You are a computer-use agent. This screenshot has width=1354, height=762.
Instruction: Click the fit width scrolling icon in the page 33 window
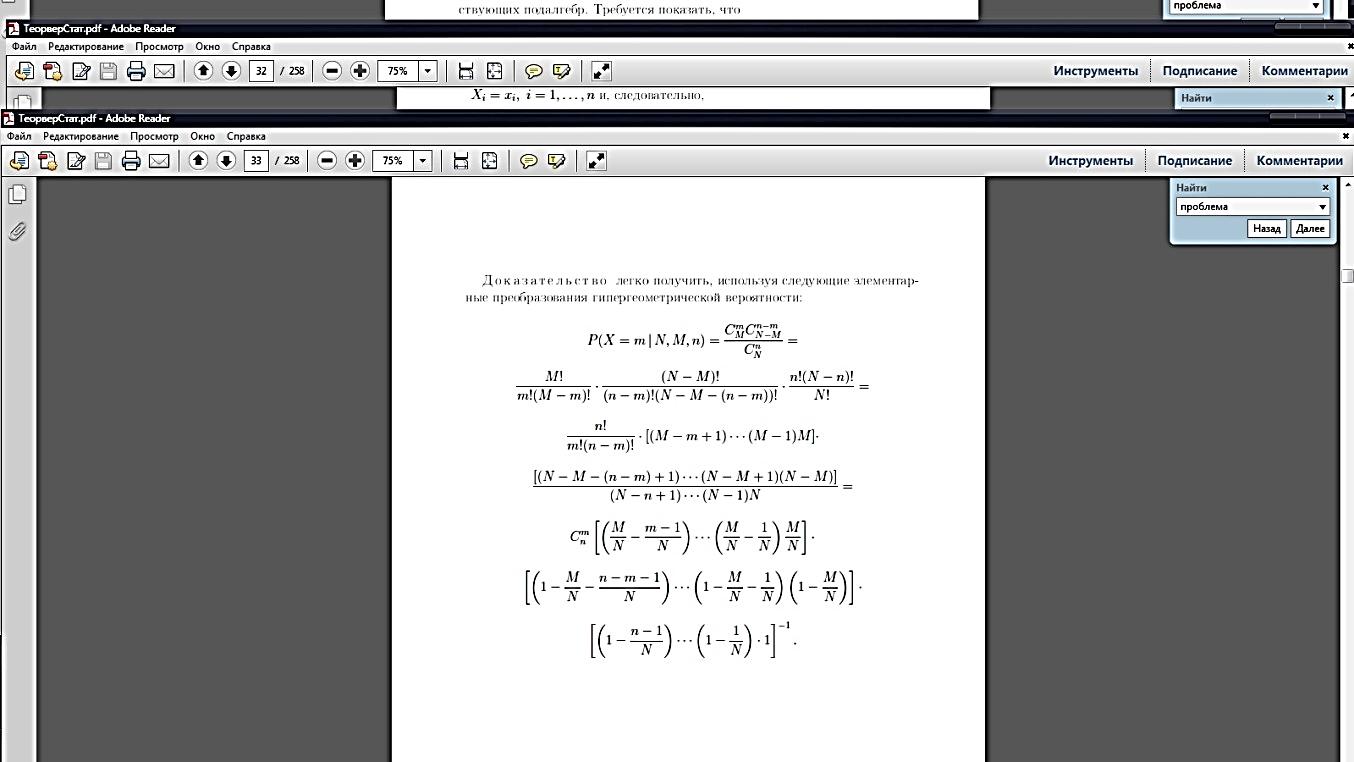coord(461,160)
